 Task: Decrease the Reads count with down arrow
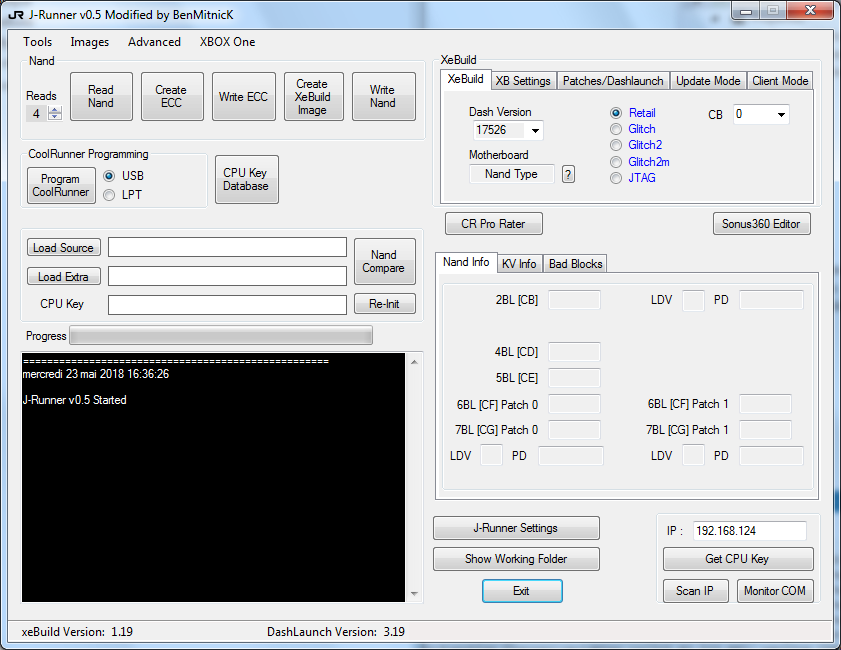coord(55,116)
